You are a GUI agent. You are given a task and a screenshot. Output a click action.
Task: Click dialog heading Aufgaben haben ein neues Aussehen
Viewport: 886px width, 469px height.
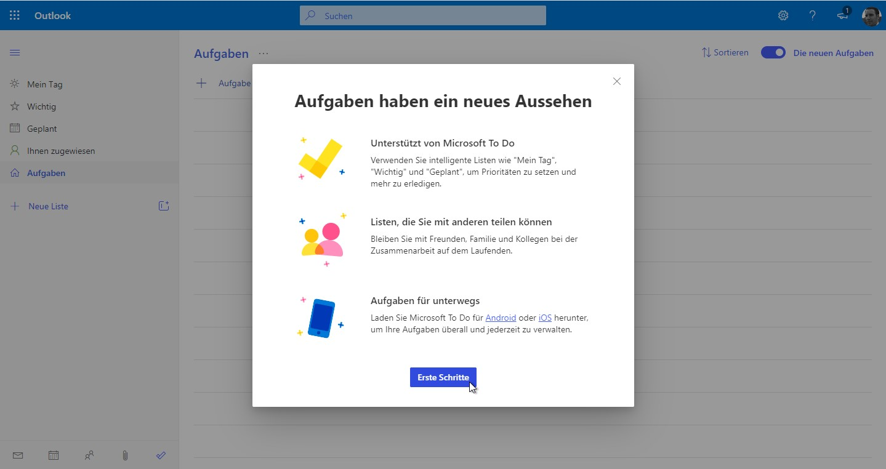point(443,101)
